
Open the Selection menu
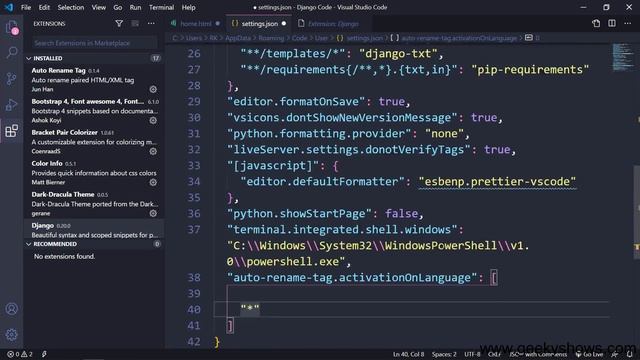coord(71,7)
